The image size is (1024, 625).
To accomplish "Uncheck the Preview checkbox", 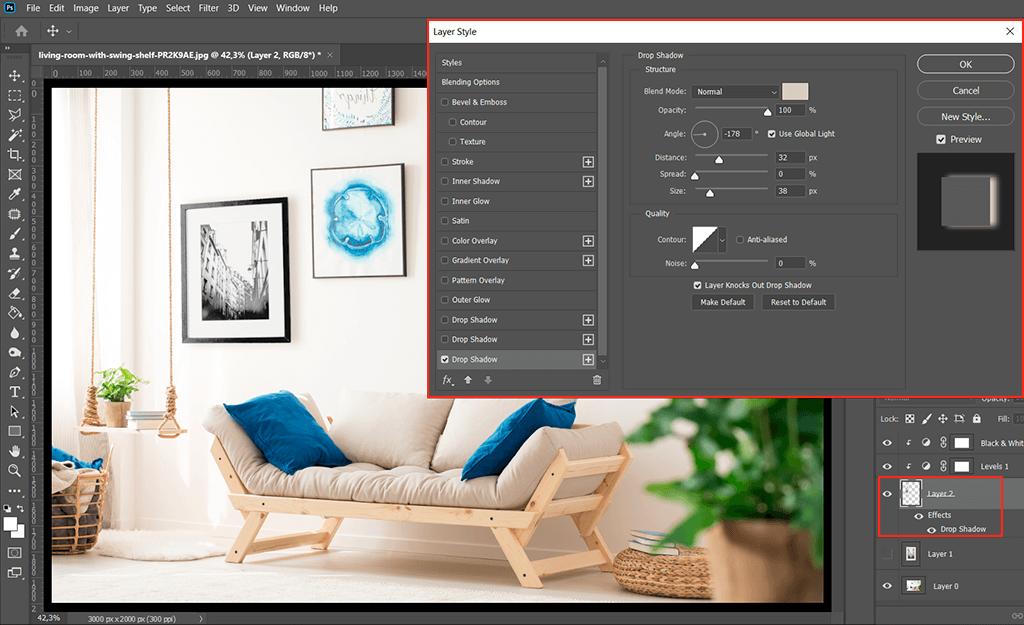I will [x=941, y=140].
